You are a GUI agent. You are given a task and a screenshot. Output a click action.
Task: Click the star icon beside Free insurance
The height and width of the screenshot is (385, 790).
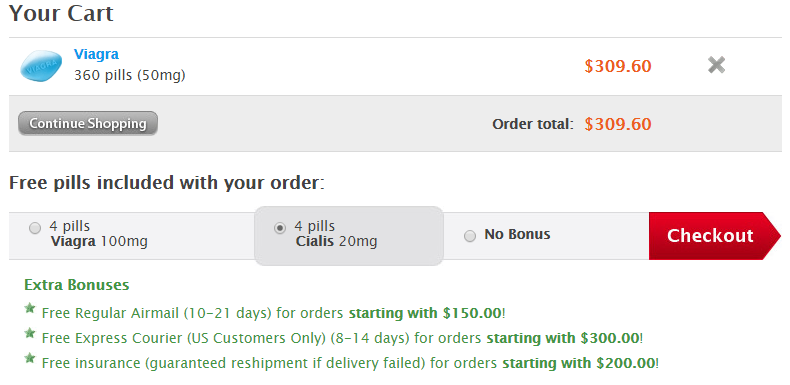pyautogui.click(x=30, y=358)
